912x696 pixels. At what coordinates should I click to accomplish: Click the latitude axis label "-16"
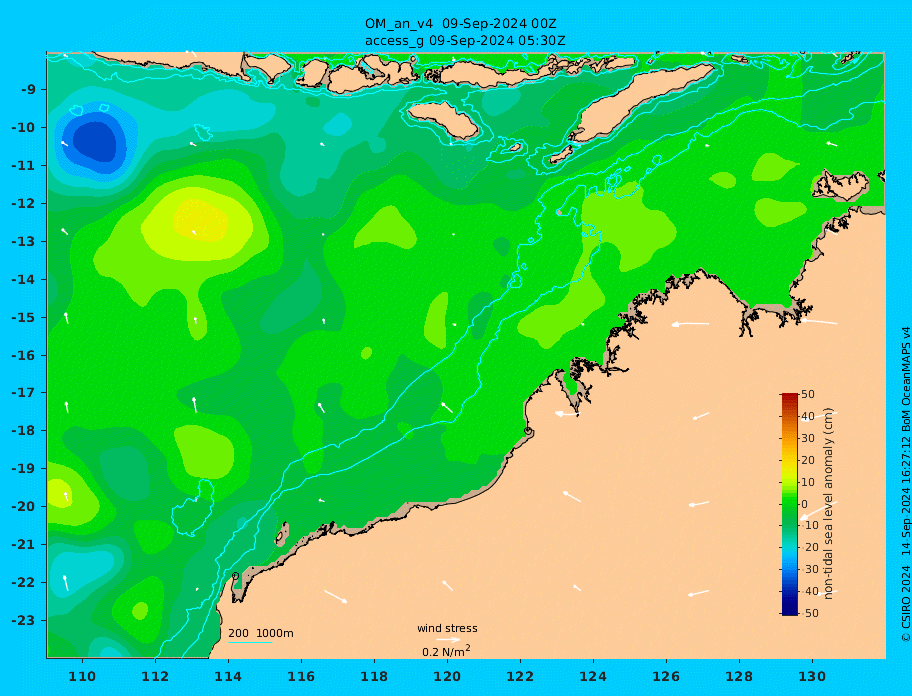tap(23, 355)
